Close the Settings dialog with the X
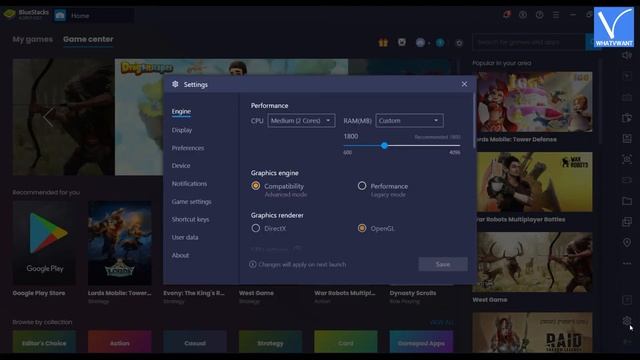The height and width of the screenshot is (360, 640). (x=464, y=84)
